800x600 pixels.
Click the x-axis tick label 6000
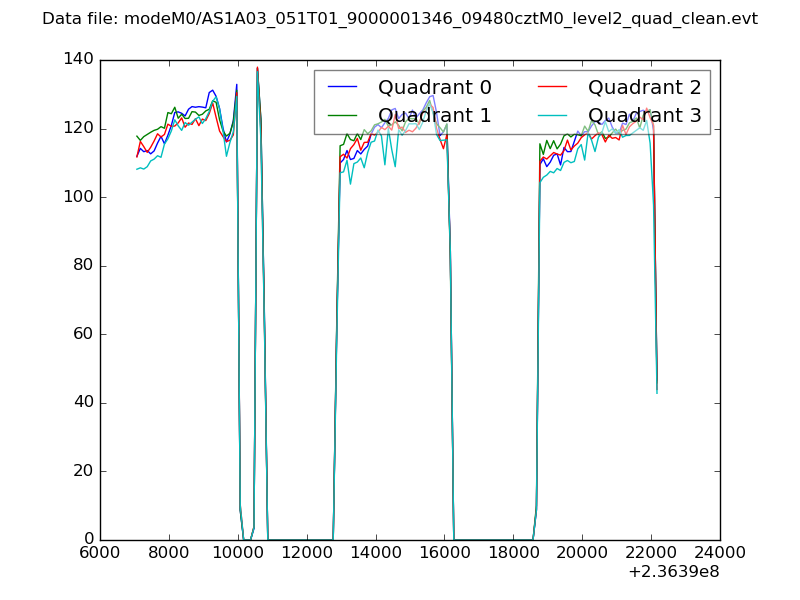pos(100,552)
